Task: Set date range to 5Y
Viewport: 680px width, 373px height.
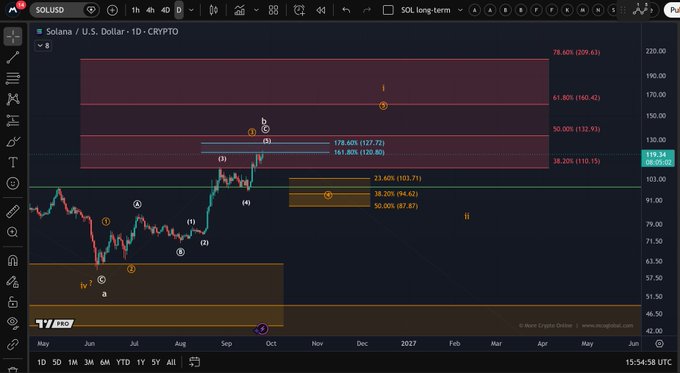Action: point(156,362)
